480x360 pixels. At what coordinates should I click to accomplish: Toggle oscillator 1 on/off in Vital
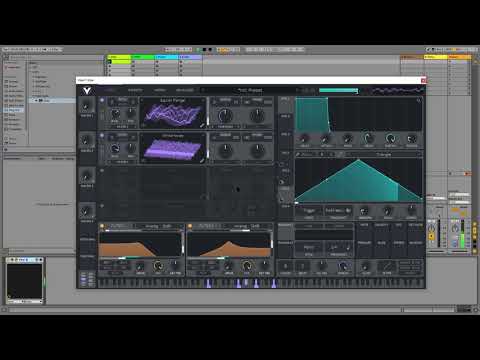[x=102, y=100]
